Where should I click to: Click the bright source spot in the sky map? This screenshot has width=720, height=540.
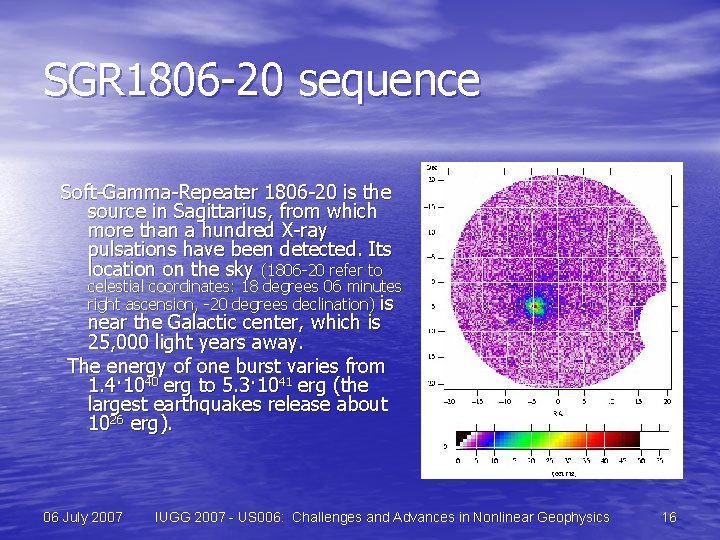tap(534, 305)
